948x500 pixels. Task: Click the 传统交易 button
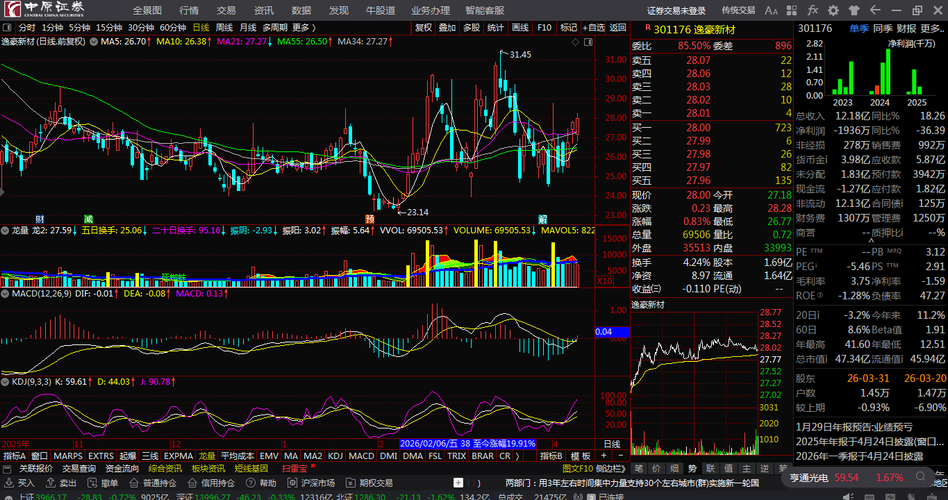738,10
